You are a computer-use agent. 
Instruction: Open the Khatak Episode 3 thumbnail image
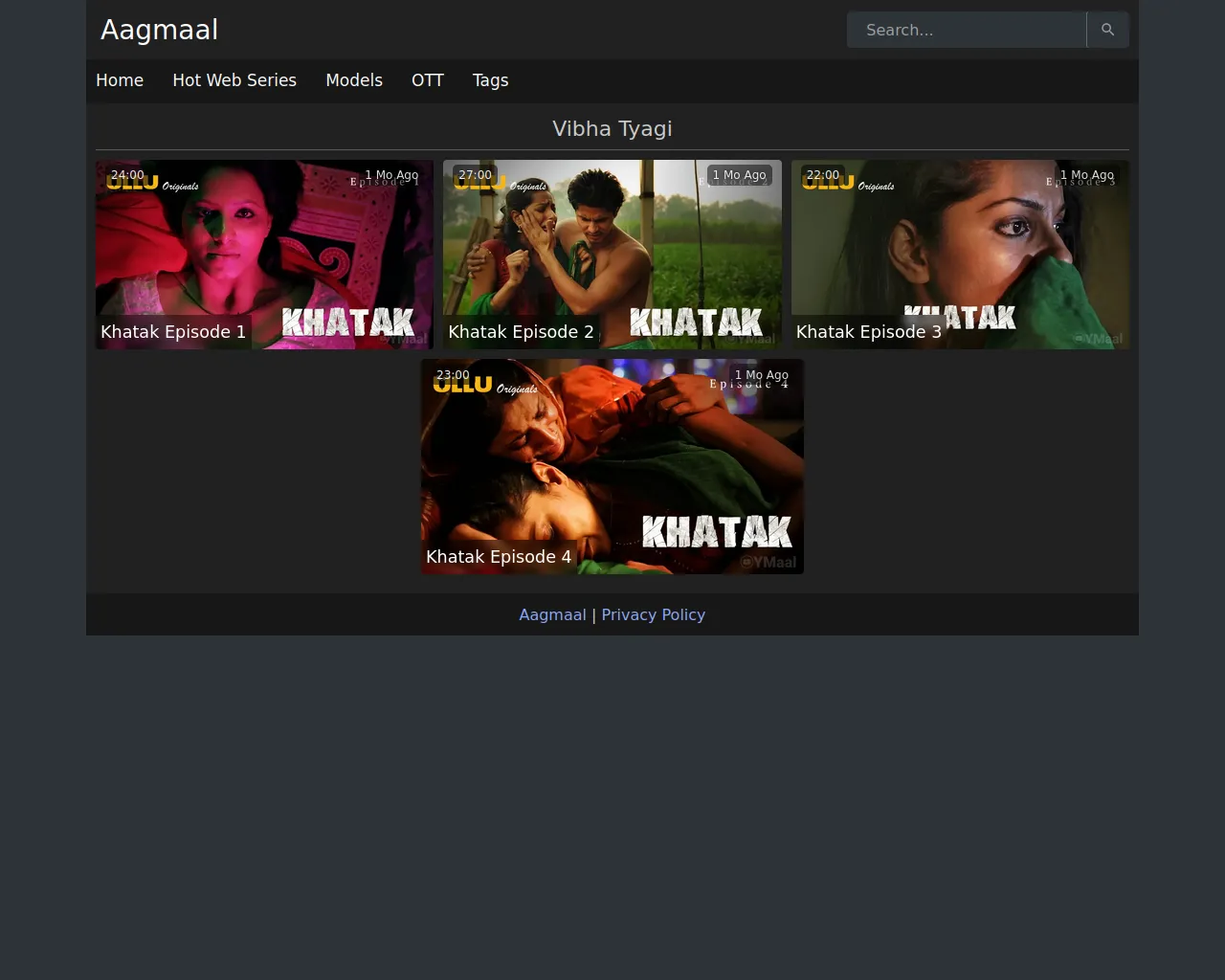pos(960,249)
